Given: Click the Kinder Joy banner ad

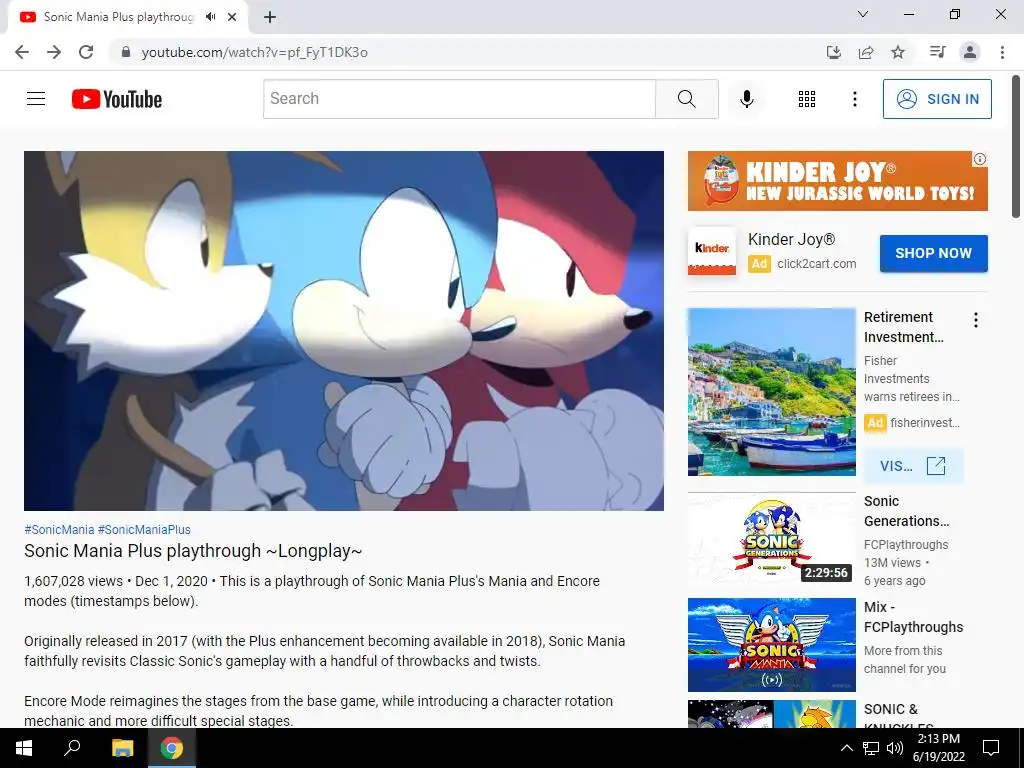Looking at the screenshot, I should (x=837, y=181).
